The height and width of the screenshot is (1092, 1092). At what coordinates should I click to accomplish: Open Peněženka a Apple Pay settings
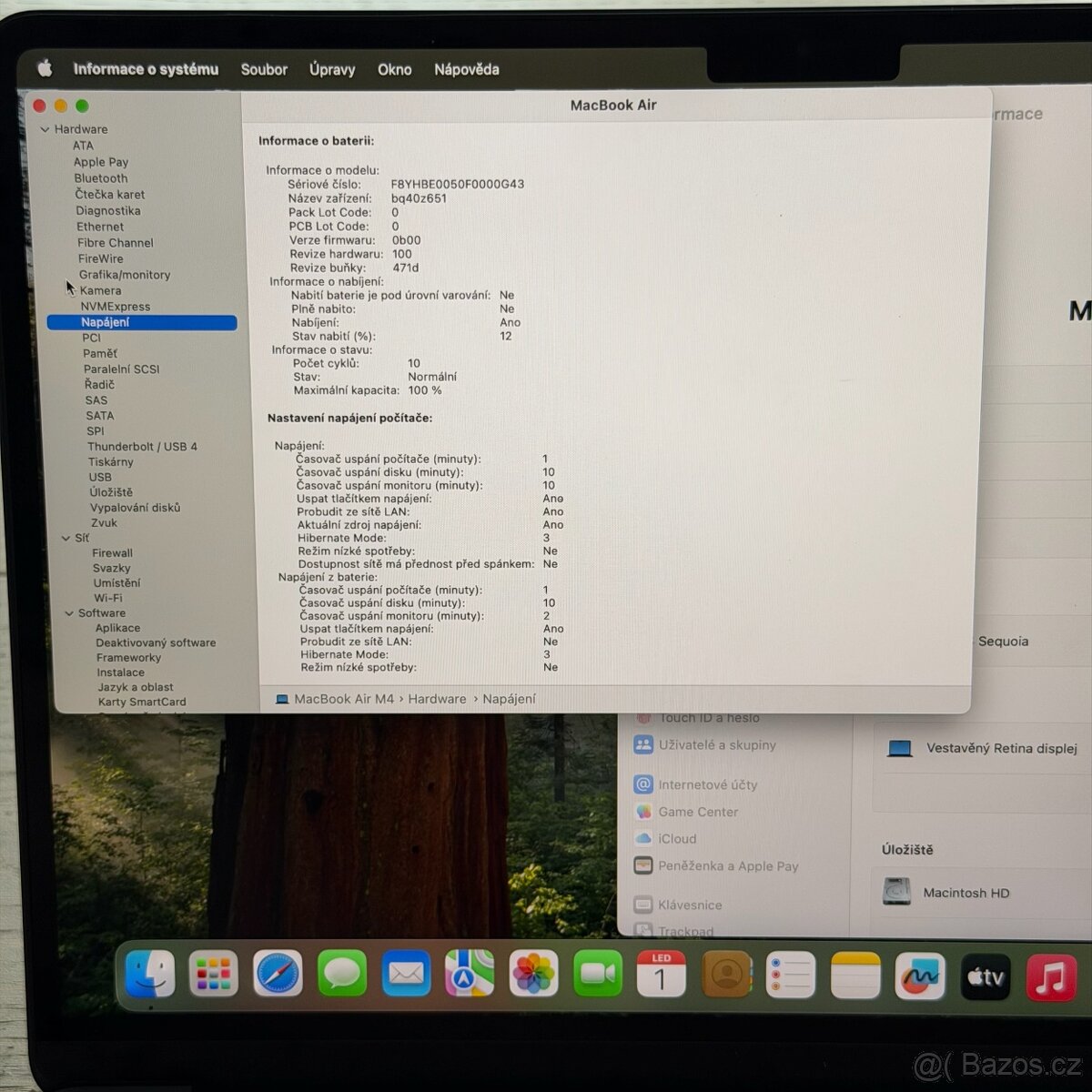pyautogui.click(x=716, y=866)
